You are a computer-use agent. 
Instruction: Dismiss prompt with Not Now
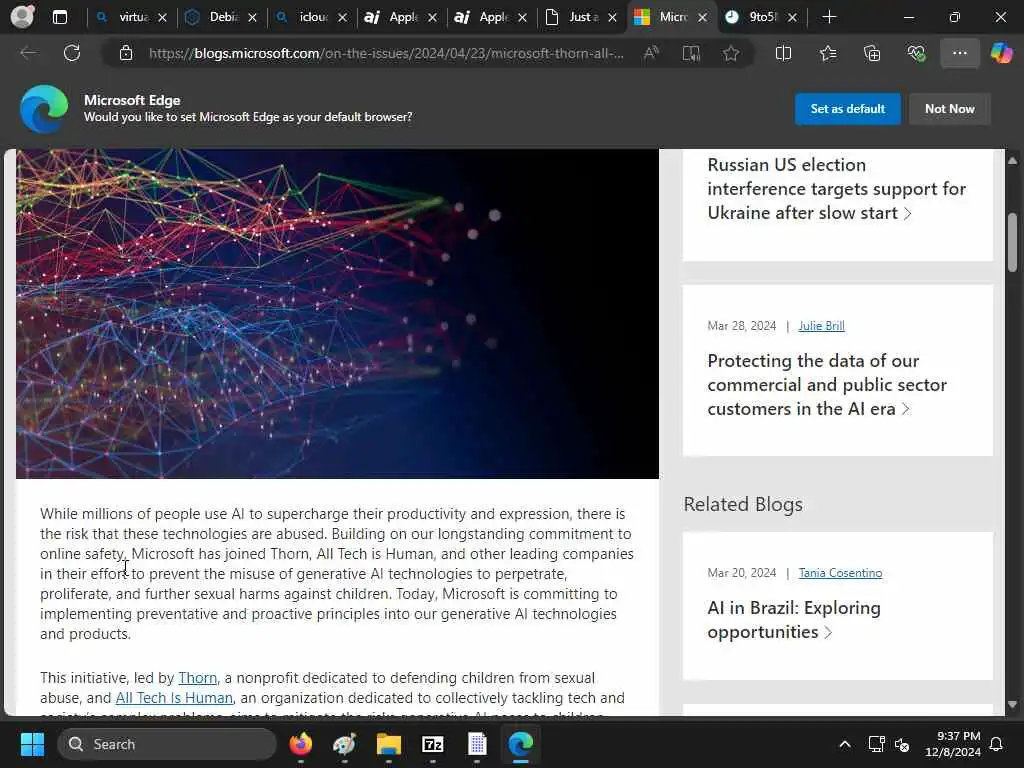[950, 108]
